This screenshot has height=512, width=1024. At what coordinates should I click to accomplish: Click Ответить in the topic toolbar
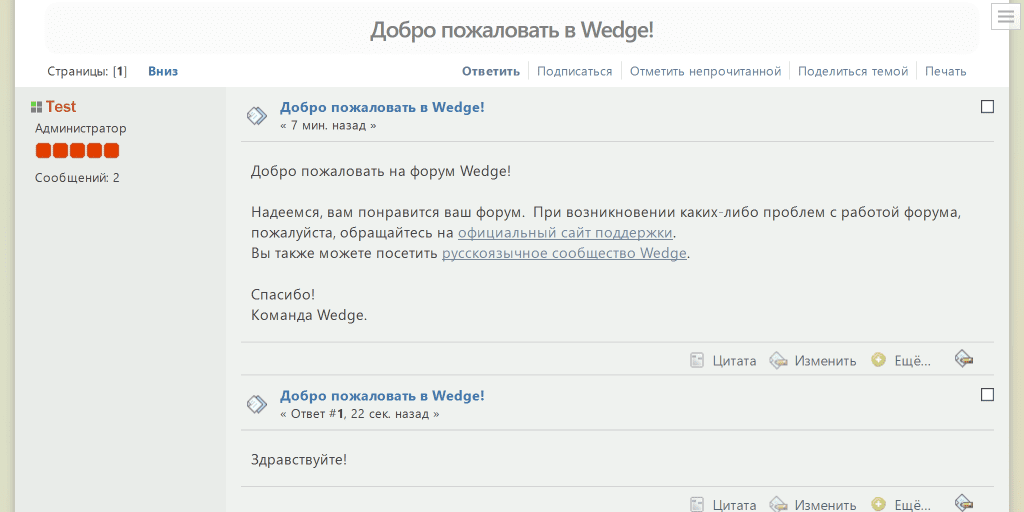pos(490,71)
